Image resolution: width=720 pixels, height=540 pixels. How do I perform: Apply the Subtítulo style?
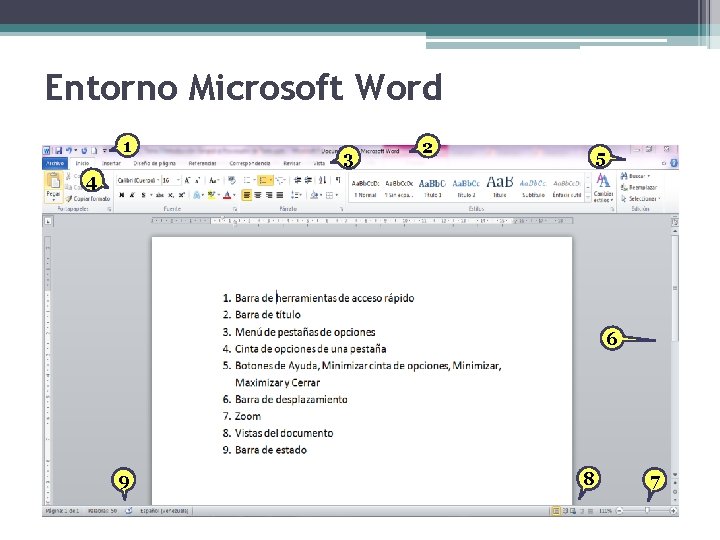(533, 189)
